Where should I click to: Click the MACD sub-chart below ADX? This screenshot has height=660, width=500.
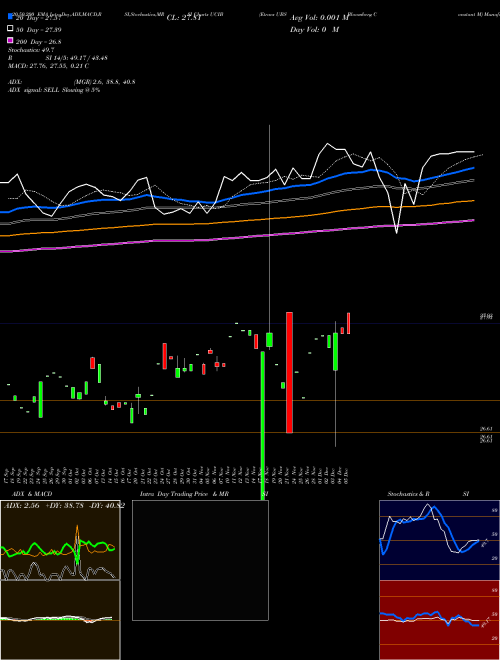coord(60,620)
